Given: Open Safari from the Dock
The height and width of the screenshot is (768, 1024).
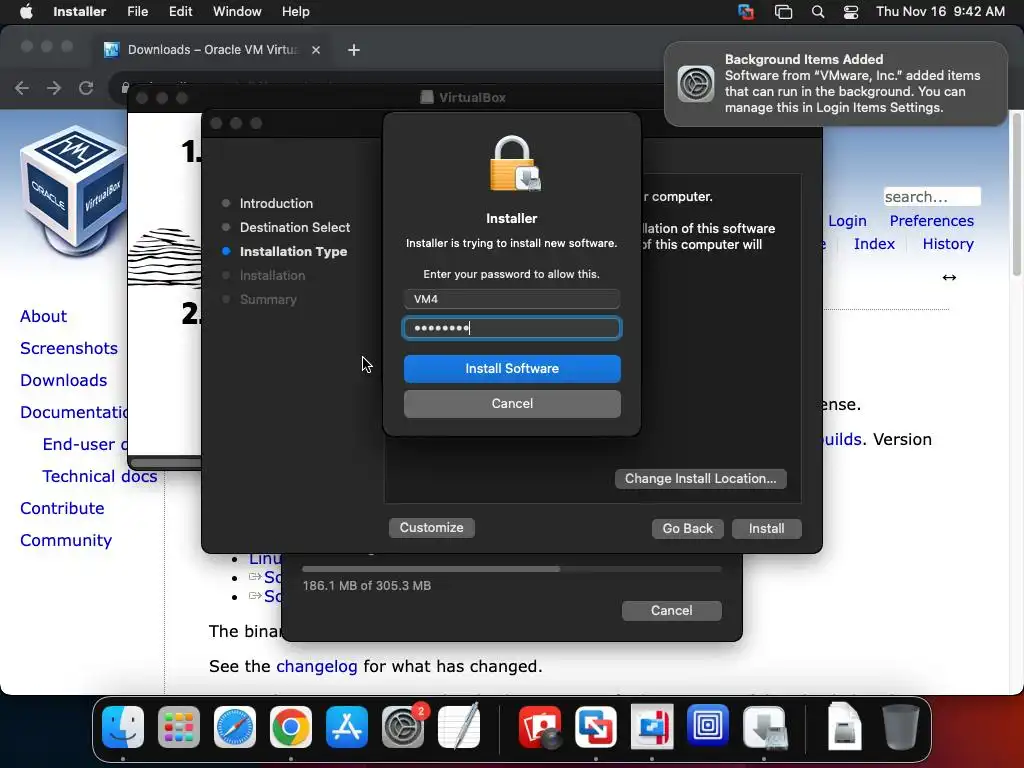Looking at the screenshot, I should point(234,726).
